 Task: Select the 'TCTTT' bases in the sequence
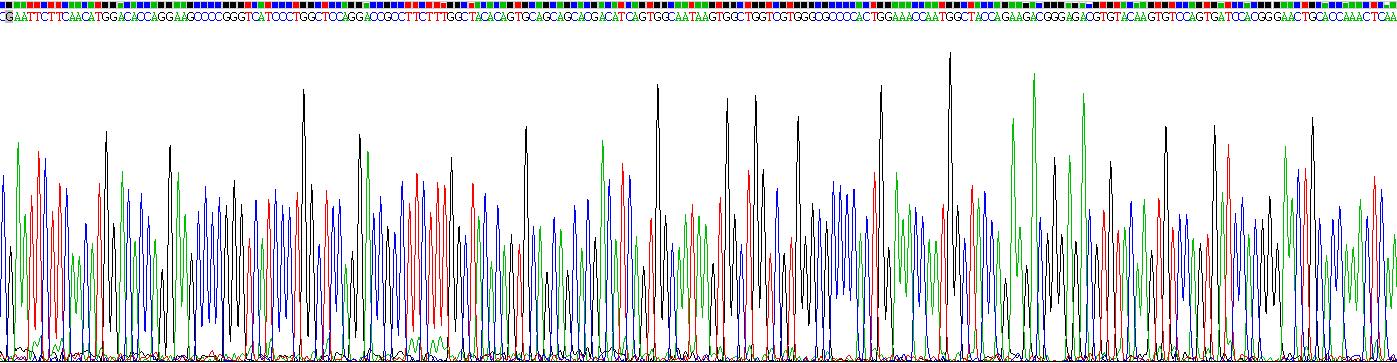tap(429, 16)
